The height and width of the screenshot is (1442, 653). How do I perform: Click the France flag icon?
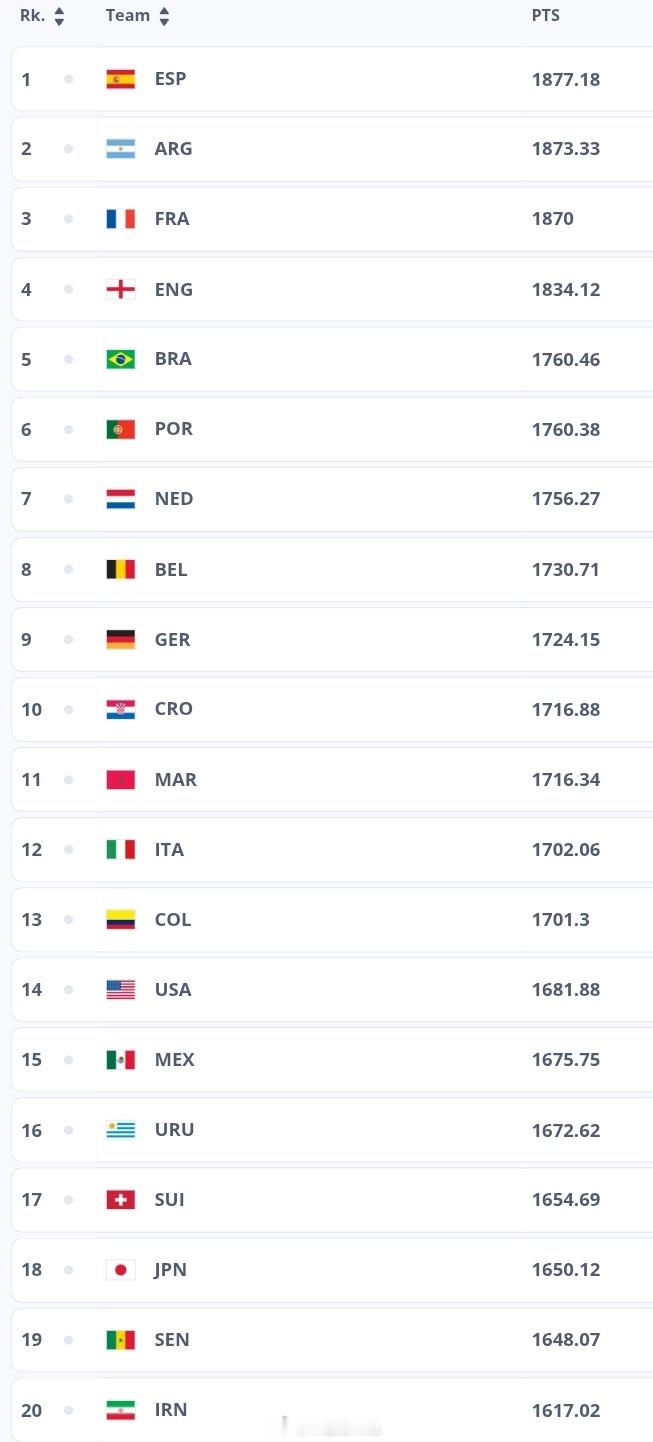(x=121, y=219)
